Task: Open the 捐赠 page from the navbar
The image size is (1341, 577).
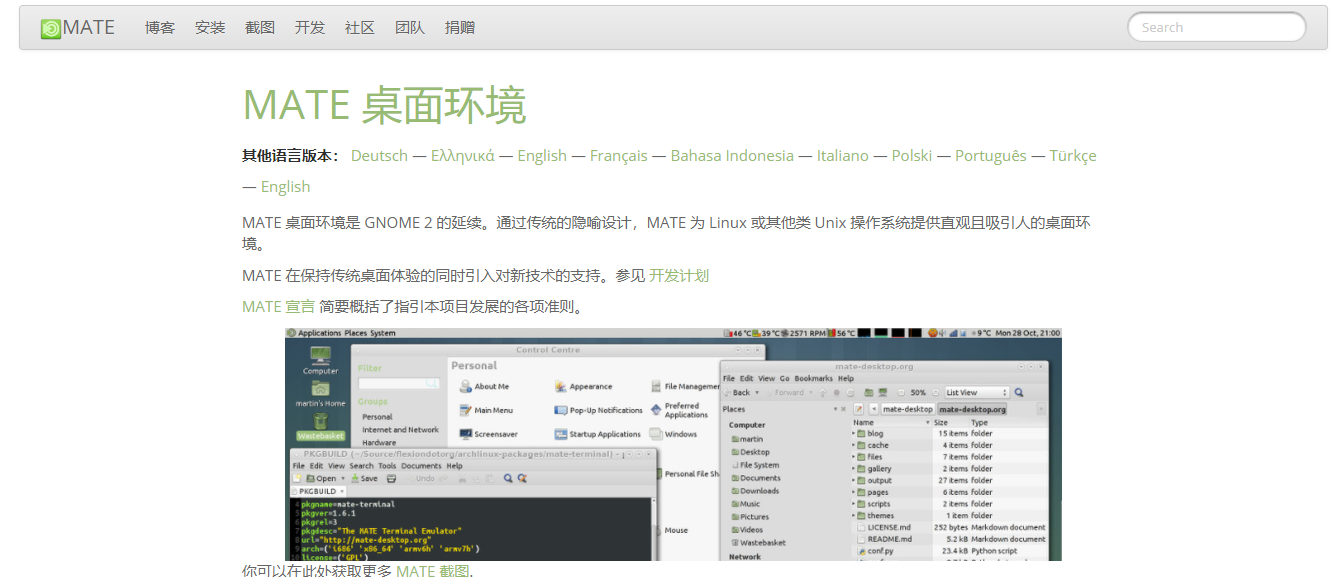Action: click(460, 28)
